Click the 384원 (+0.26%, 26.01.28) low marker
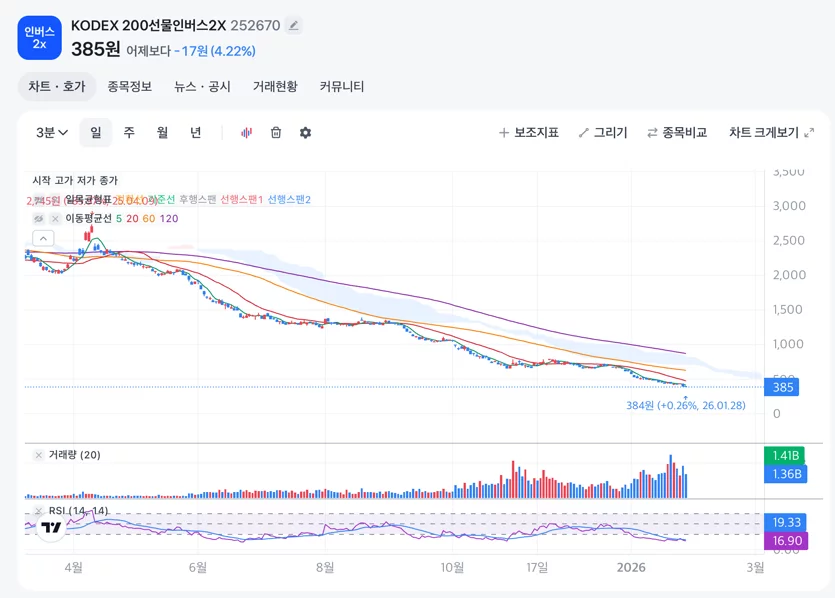835x598 pixels. pos(685,405)
